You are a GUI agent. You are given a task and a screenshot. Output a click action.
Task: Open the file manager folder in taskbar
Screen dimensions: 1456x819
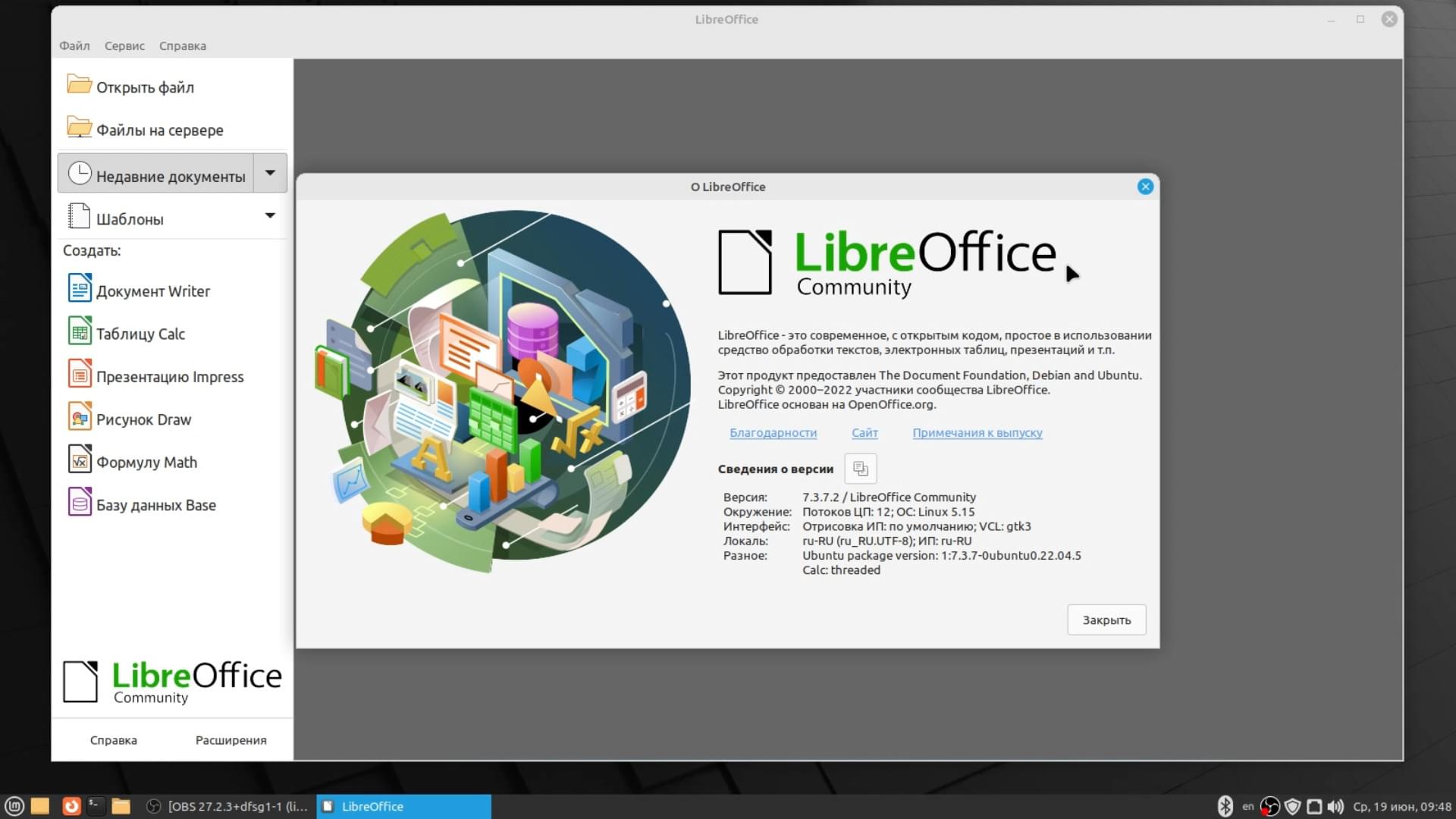point(121,806)
